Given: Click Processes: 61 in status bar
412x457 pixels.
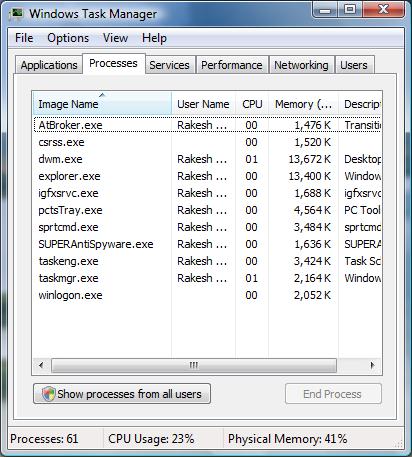Looking at the screenshot, I should 44,439.
